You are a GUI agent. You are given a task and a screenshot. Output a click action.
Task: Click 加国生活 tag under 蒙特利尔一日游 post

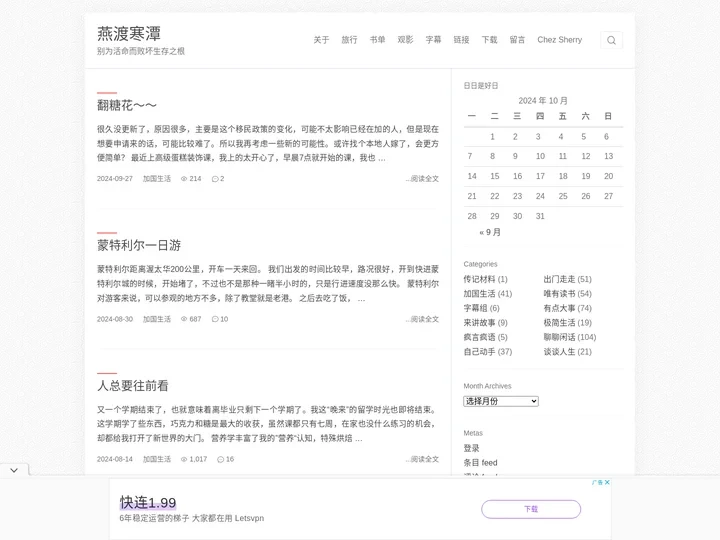click(x=157, y=319)
